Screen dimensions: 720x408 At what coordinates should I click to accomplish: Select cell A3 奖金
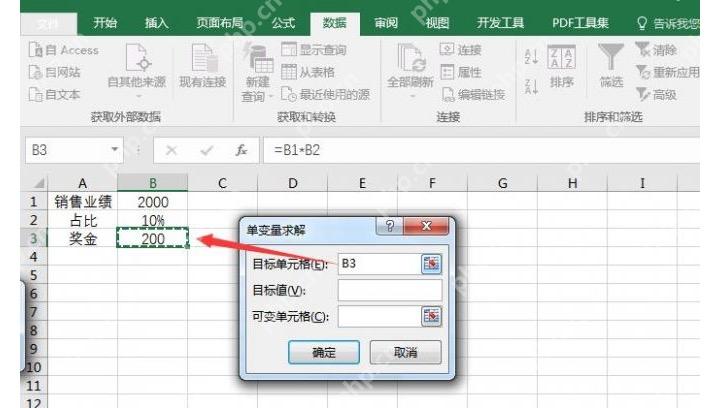tap(83, 239)
